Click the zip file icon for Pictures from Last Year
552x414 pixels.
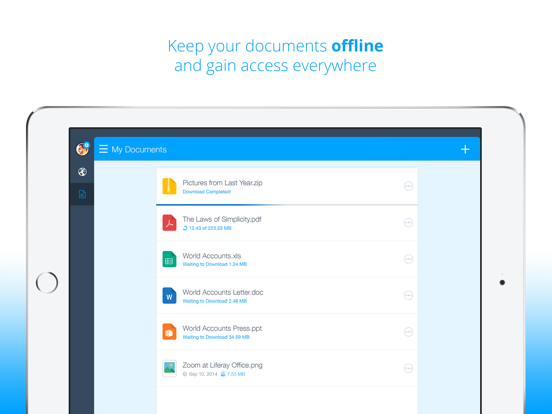click(x=169, y=186)
